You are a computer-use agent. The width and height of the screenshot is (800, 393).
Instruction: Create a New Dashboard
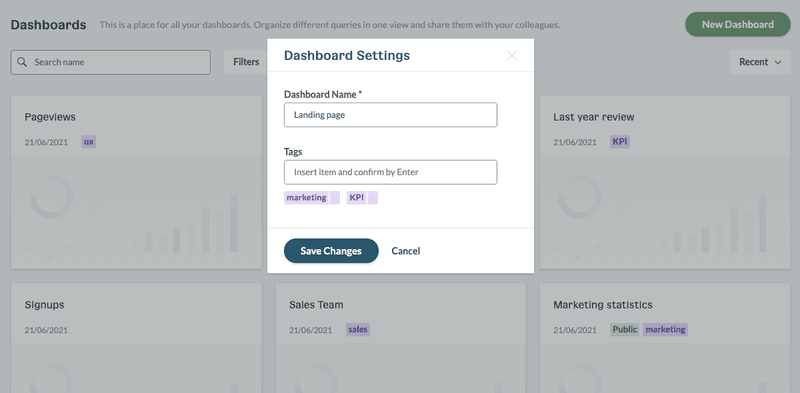(738, 24)
